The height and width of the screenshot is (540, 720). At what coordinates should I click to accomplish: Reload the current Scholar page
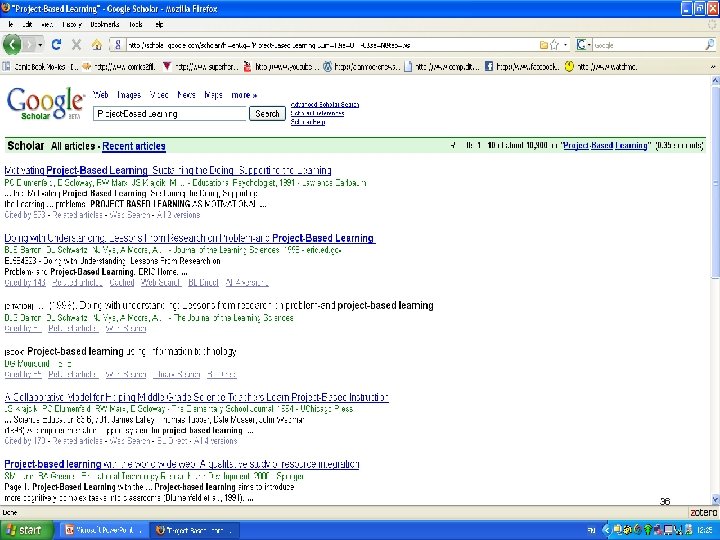(x=56, y=45)
